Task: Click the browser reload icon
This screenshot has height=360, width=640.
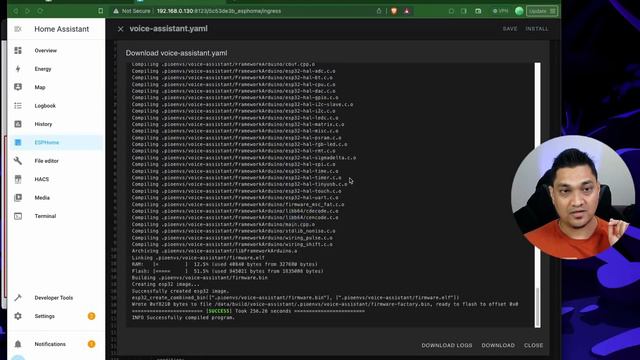Action: (x=40, y=11)
